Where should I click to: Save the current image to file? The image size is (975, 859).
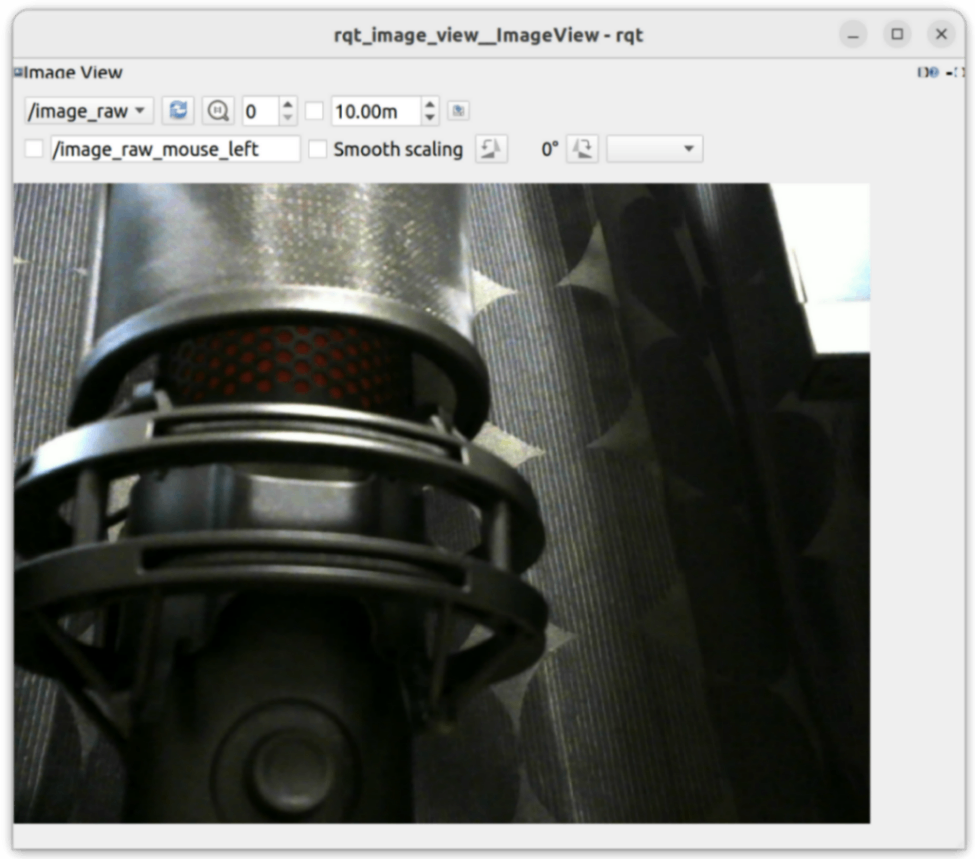pos(459,111)
